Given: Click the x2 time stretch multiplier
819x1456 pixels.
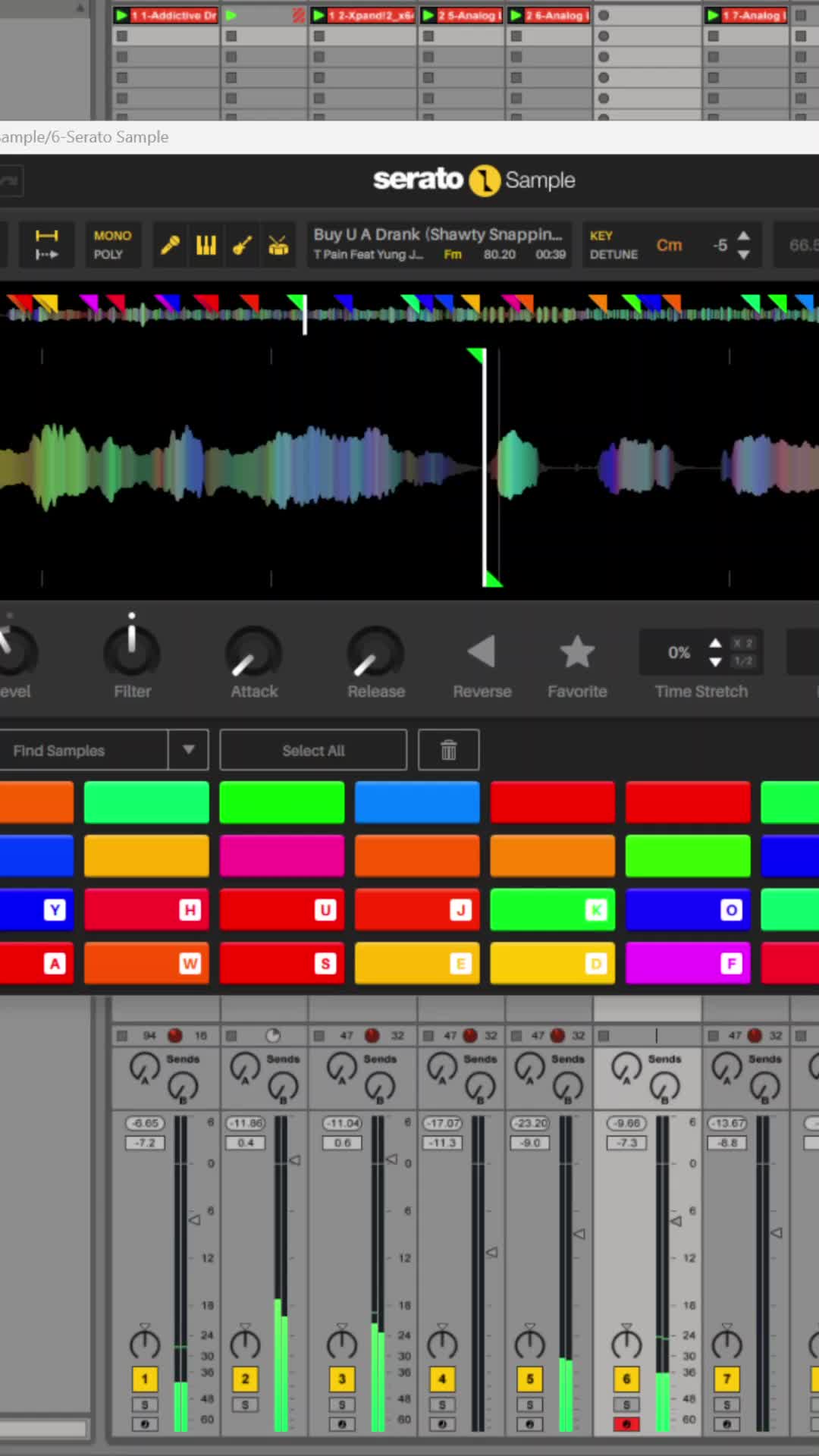Looking at the screenshot, I should (743, 643).
